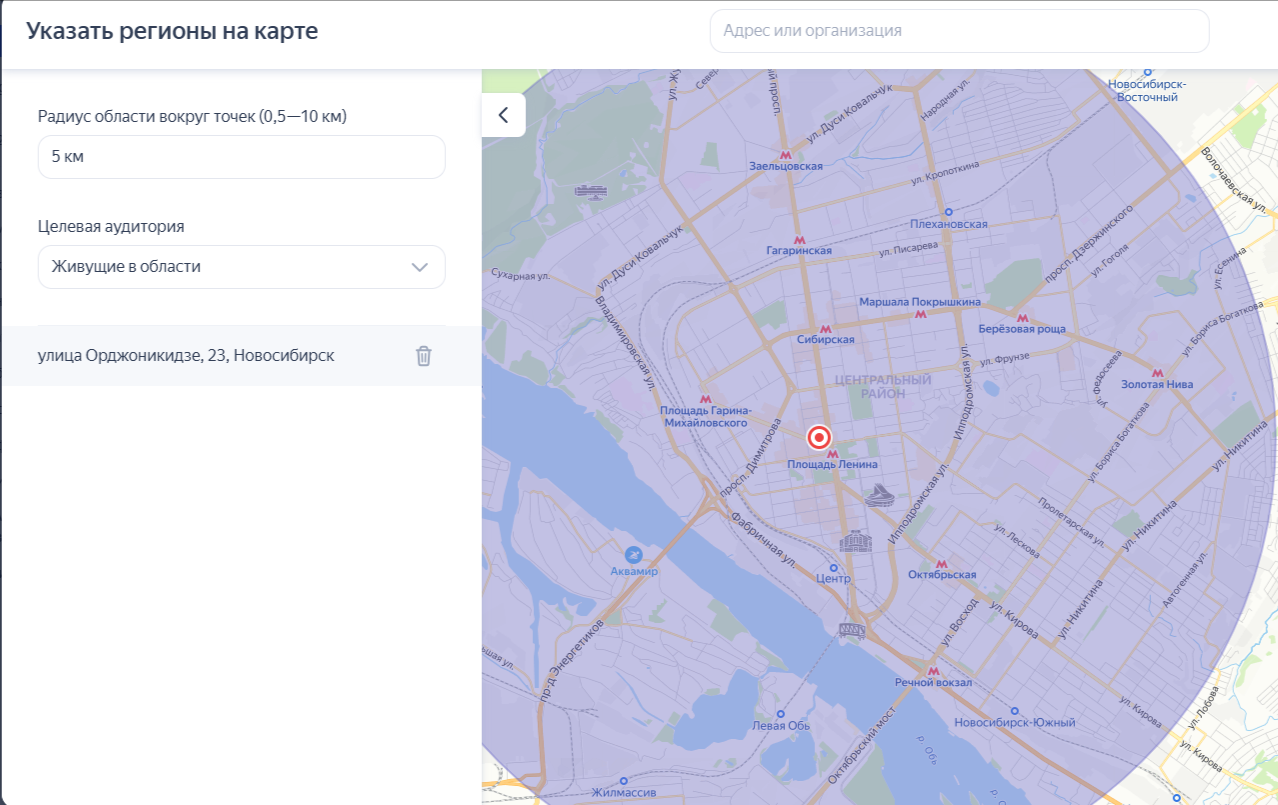Click the red location pin marker
The image size is (1278, 805).
[x=819, y=437]
